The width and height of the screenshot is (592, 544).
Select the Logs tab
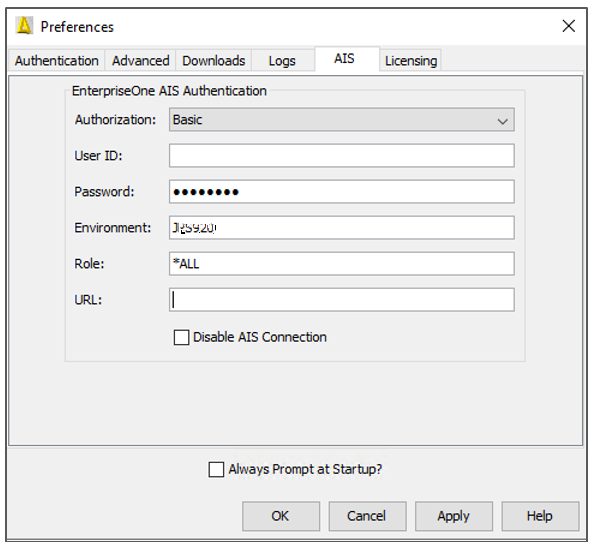pyautogui.click(x=282, y=60)
